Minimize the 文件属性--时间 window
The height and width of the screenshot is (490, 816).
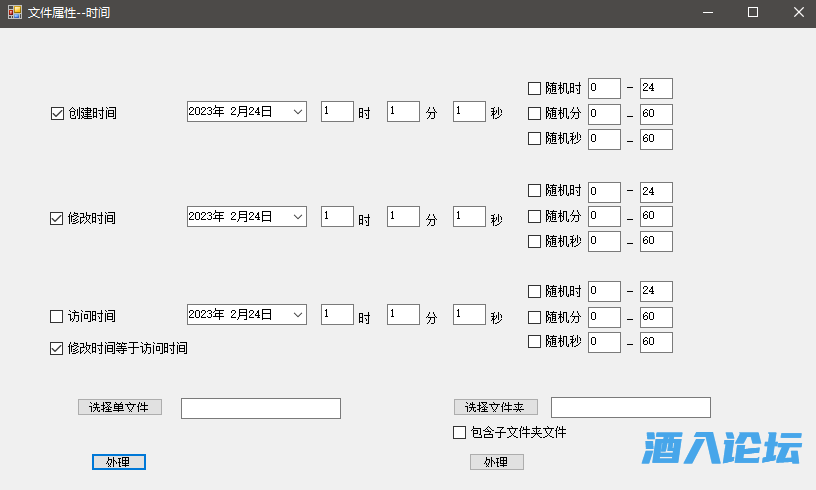pos(707,13)
